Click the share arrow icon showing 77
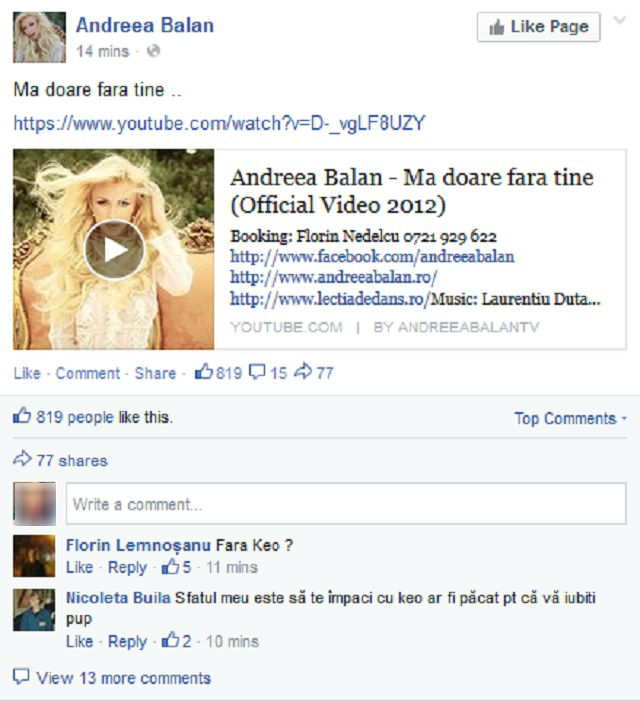This screenshot has width=640, height=701. pos(303,373)
